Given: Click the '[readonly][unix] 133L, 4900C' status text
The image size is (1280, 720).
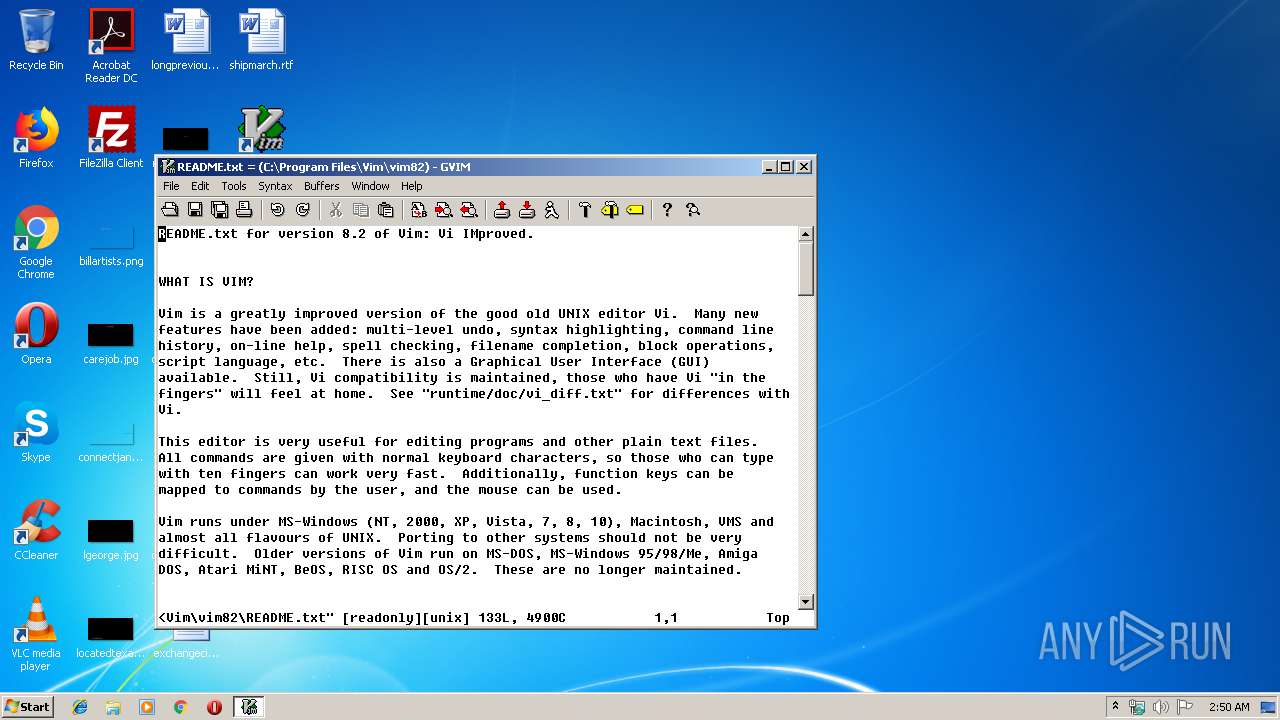Looking at the screenshot, I should (454, 618).
